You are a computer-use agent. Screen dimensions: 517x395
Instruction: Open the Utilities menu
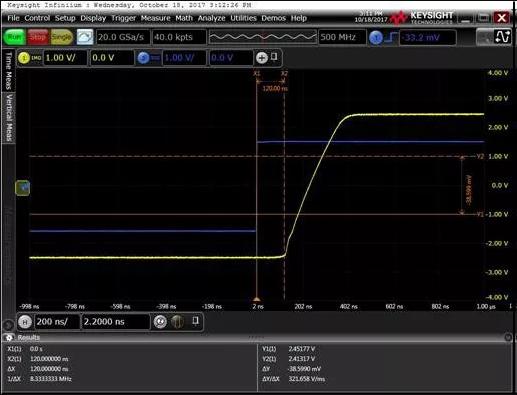pos(243,18)
